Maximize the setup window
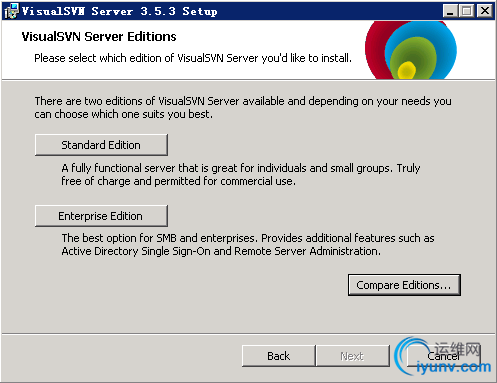The image size is (497, 383). (x=466, y=11)
